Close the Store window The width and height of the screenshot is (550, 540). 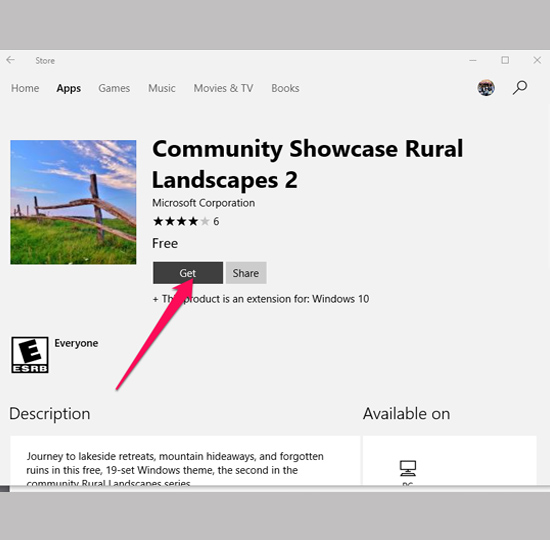coord(537,60)
